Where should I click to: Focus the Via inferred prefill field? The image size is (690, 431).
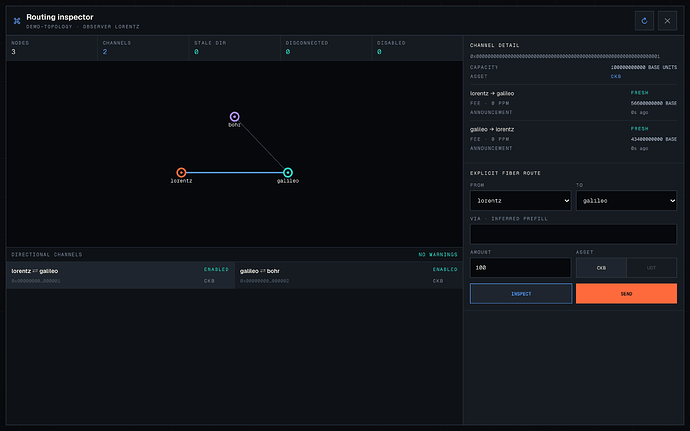573,234
